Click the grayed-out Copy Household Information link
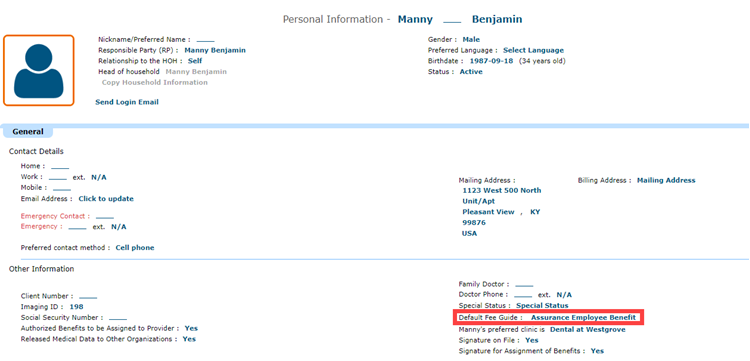This screenshot has width=750, height=361. point(154,82)
